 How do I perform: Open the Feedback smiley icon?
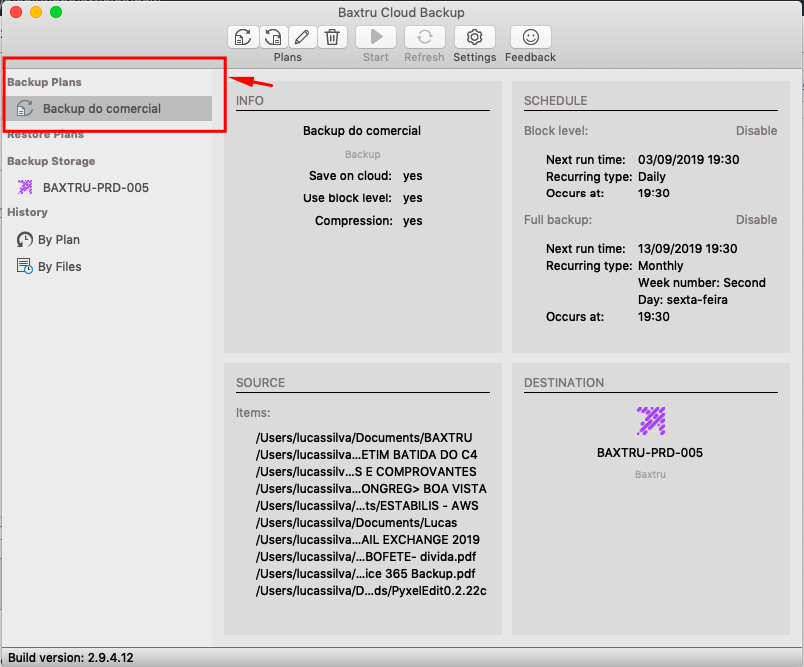(531, 37)
